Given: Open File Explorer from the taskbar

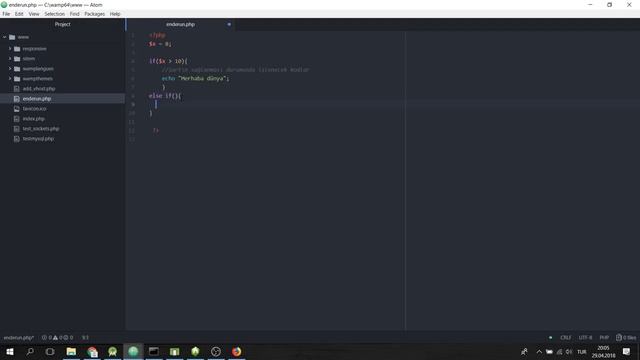Looking at the screenshot, I should 71,351.
